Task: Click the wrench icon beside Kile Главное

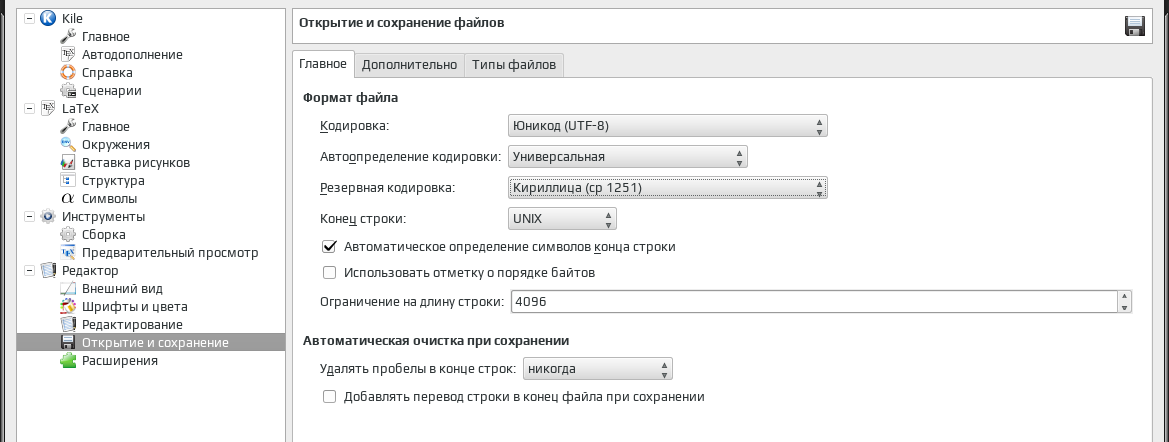Action: pos(68,37)
